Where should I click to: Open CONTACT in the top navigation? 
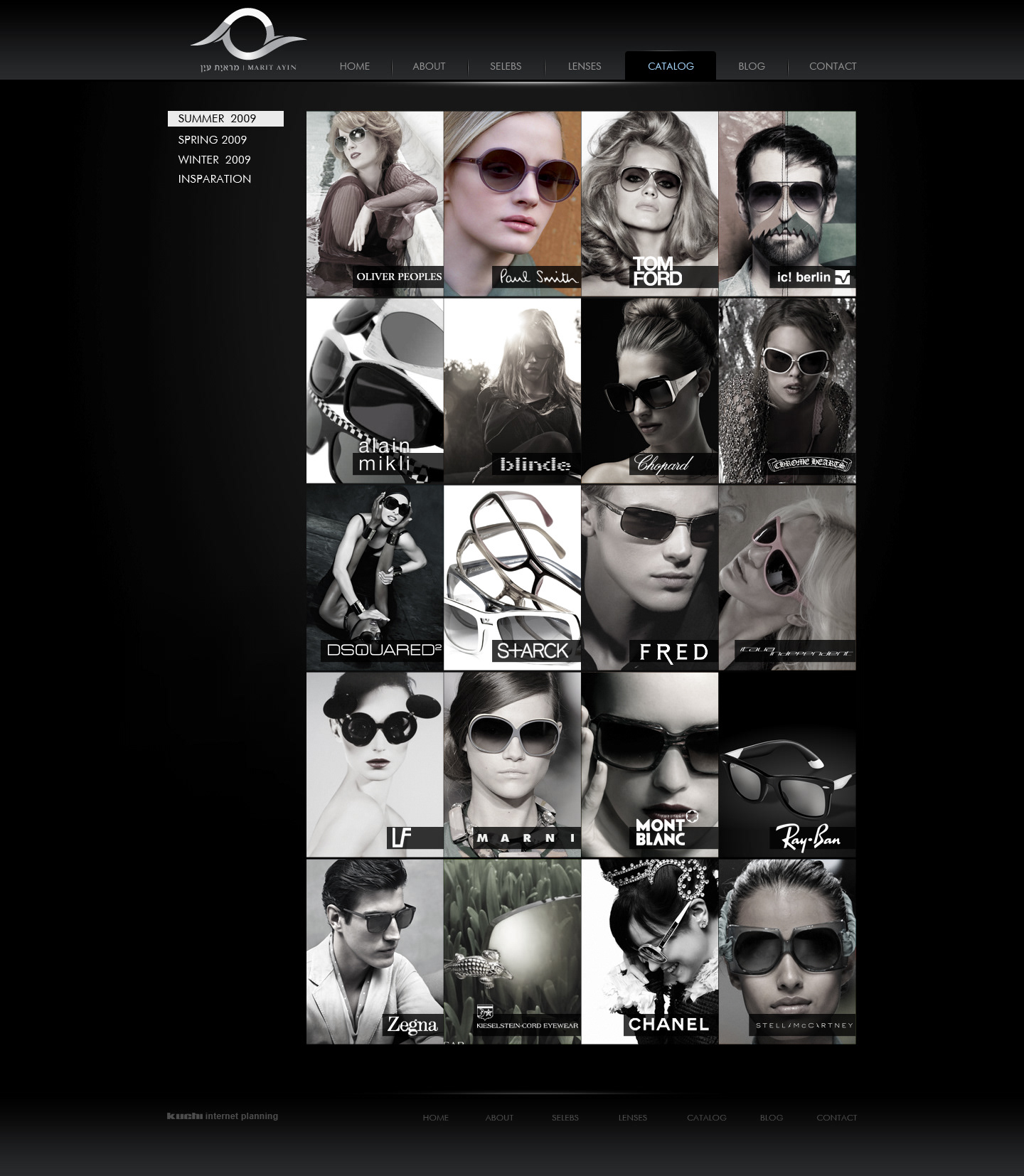(833, 66)
